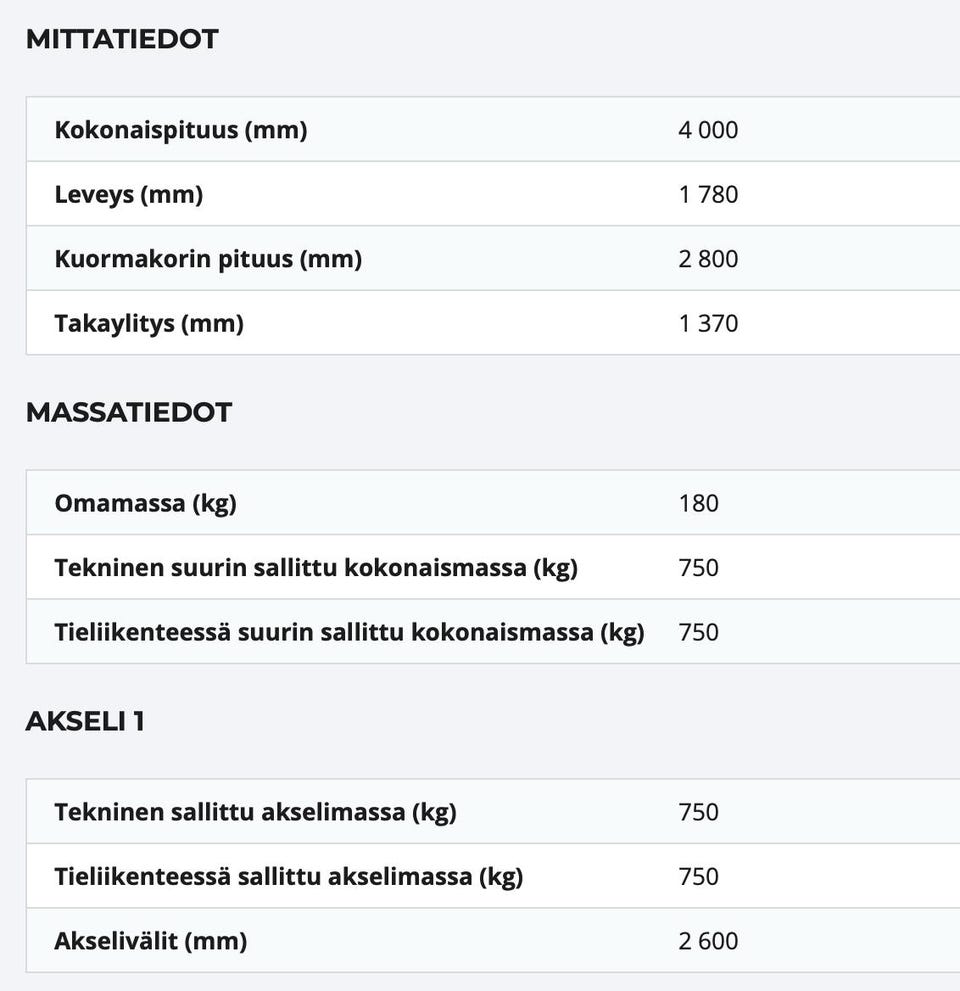Select the Tieliikenteessä sallittu akselimassa label
This screenshot has width=960, height=991.
click(289, 877)
